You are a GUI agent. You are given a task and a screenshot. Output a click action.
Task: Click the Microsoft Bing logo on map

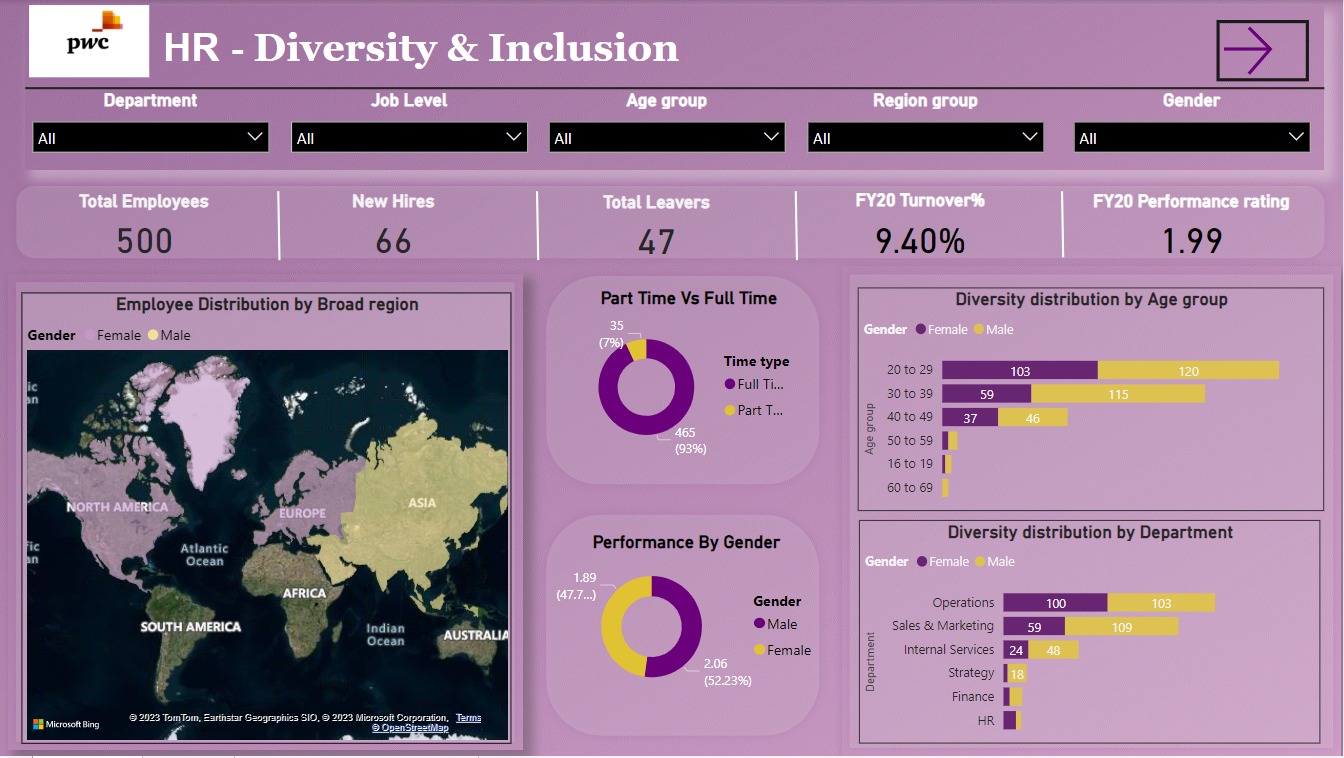(x=66, y=724)
